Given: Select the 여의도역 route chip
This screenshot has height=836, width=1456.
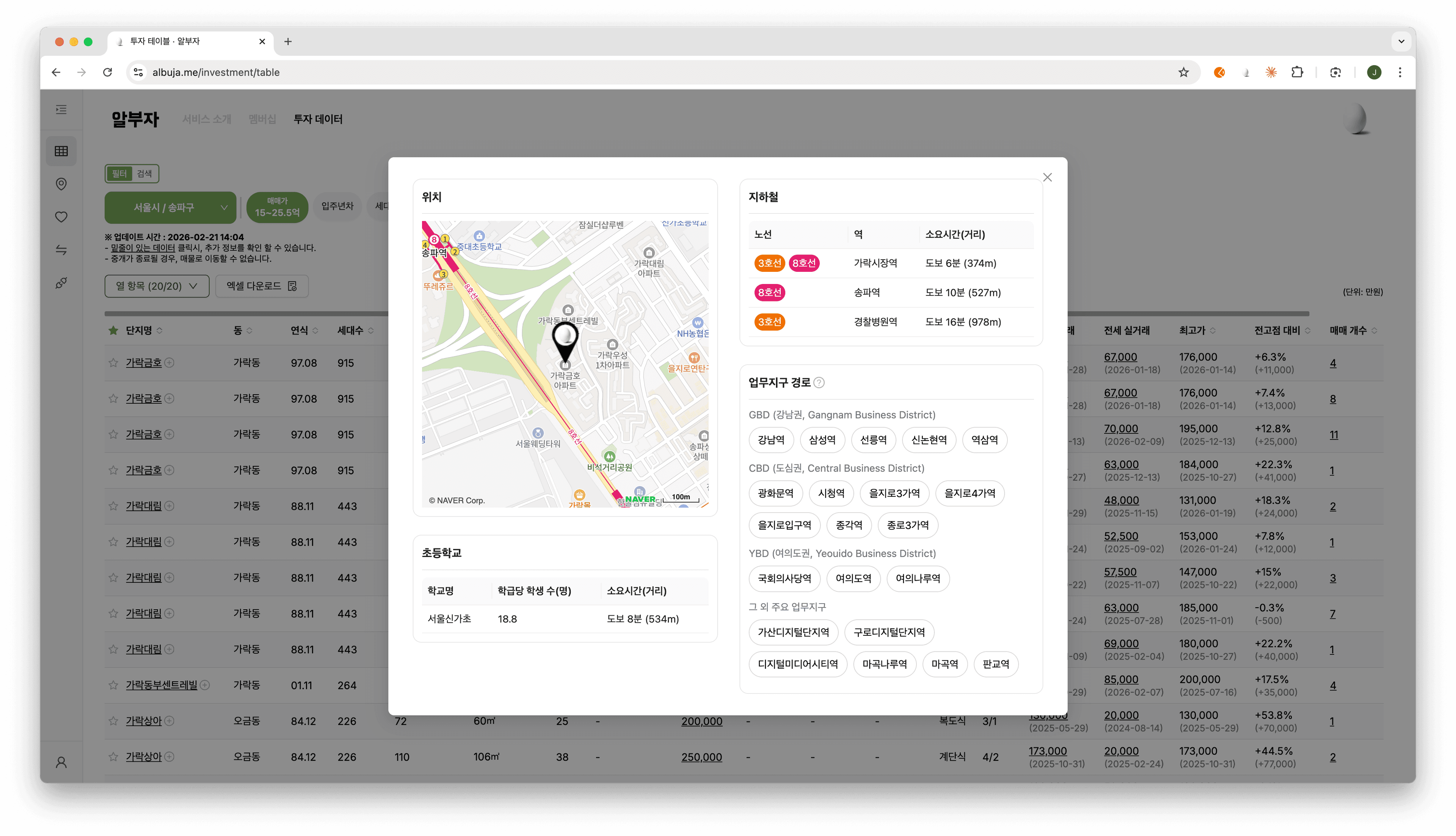Looking at the screenshot, I should click(x=853, y=578).
